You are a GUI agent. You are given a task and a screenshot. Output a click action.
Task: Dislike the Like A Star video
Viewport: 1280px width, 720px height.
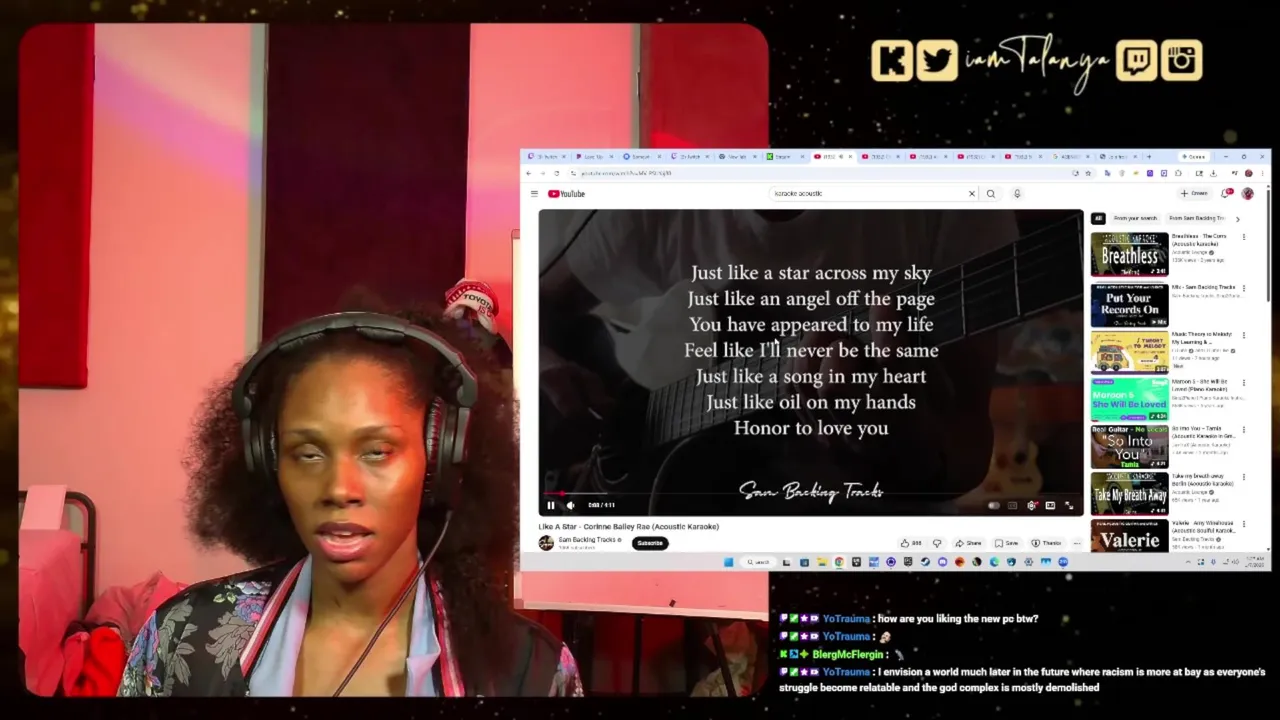tap(937, 543)
